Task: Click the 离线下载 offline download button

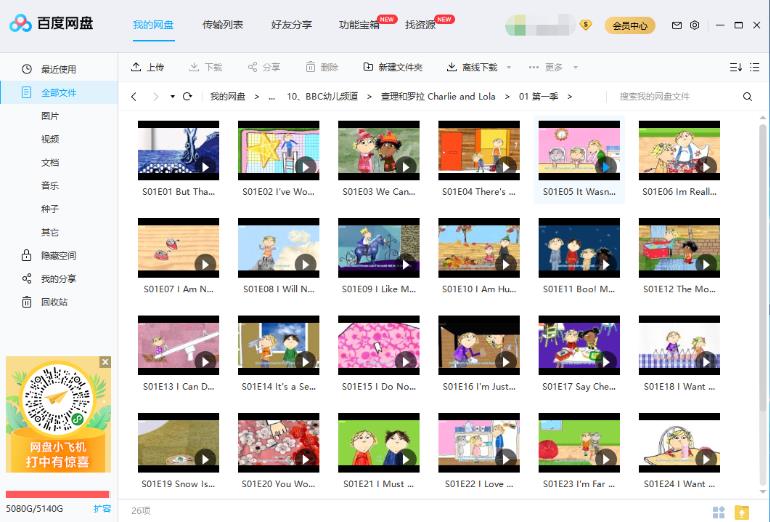Action: tap(472, 67)
